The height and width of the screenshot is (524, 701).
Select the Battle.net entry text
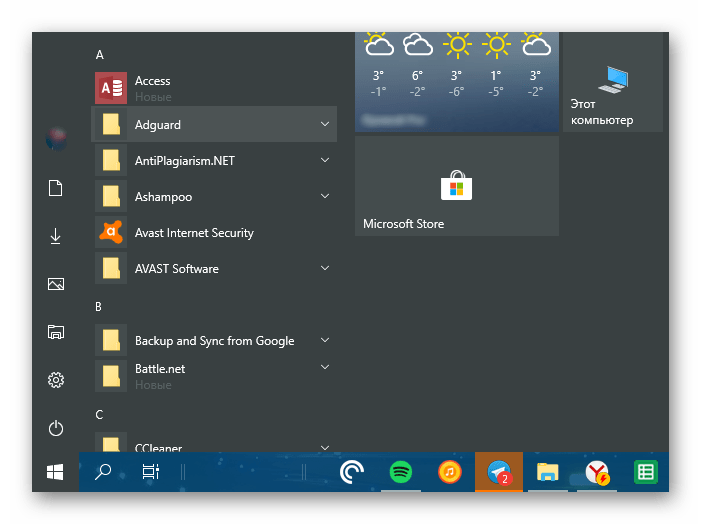coord(160,369)
